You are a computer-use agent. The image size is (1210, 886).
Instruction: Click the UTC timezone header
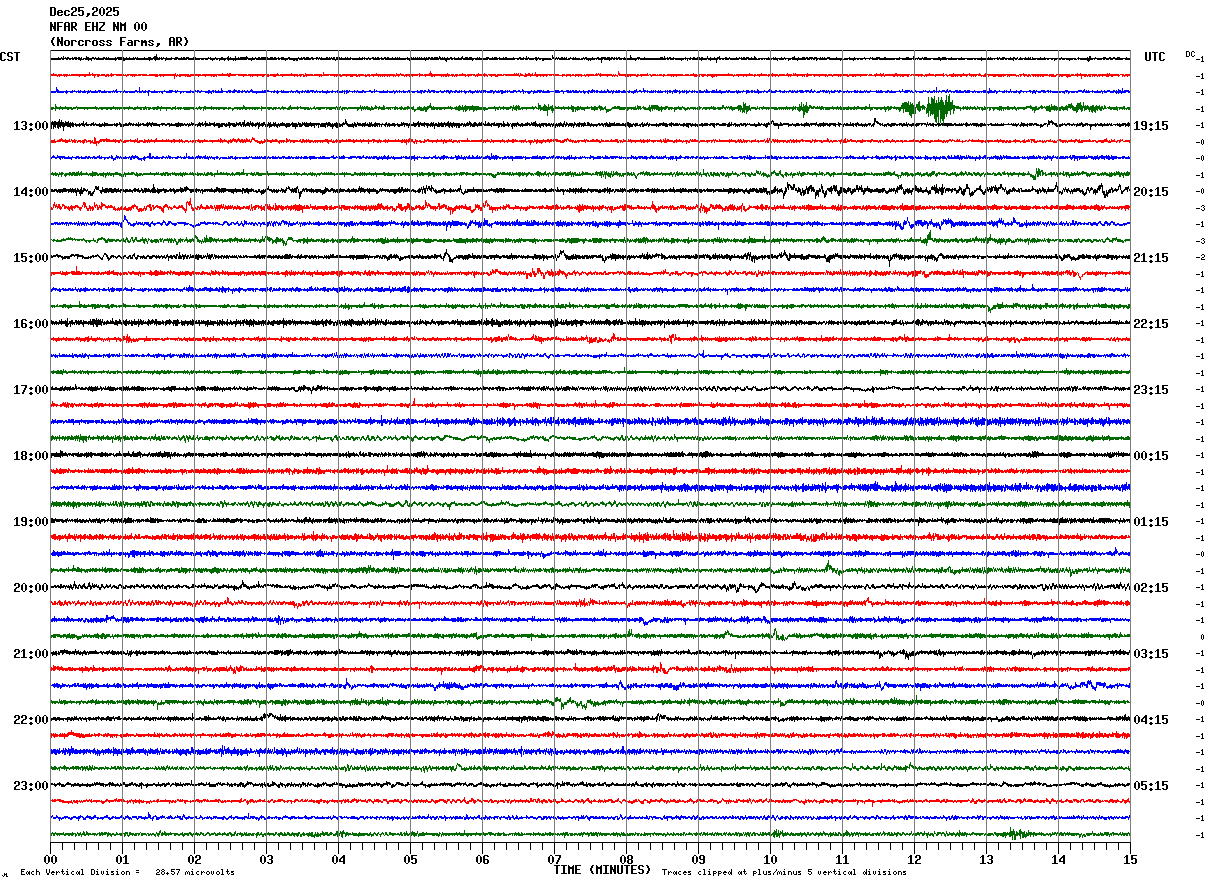pos(1155,57)
